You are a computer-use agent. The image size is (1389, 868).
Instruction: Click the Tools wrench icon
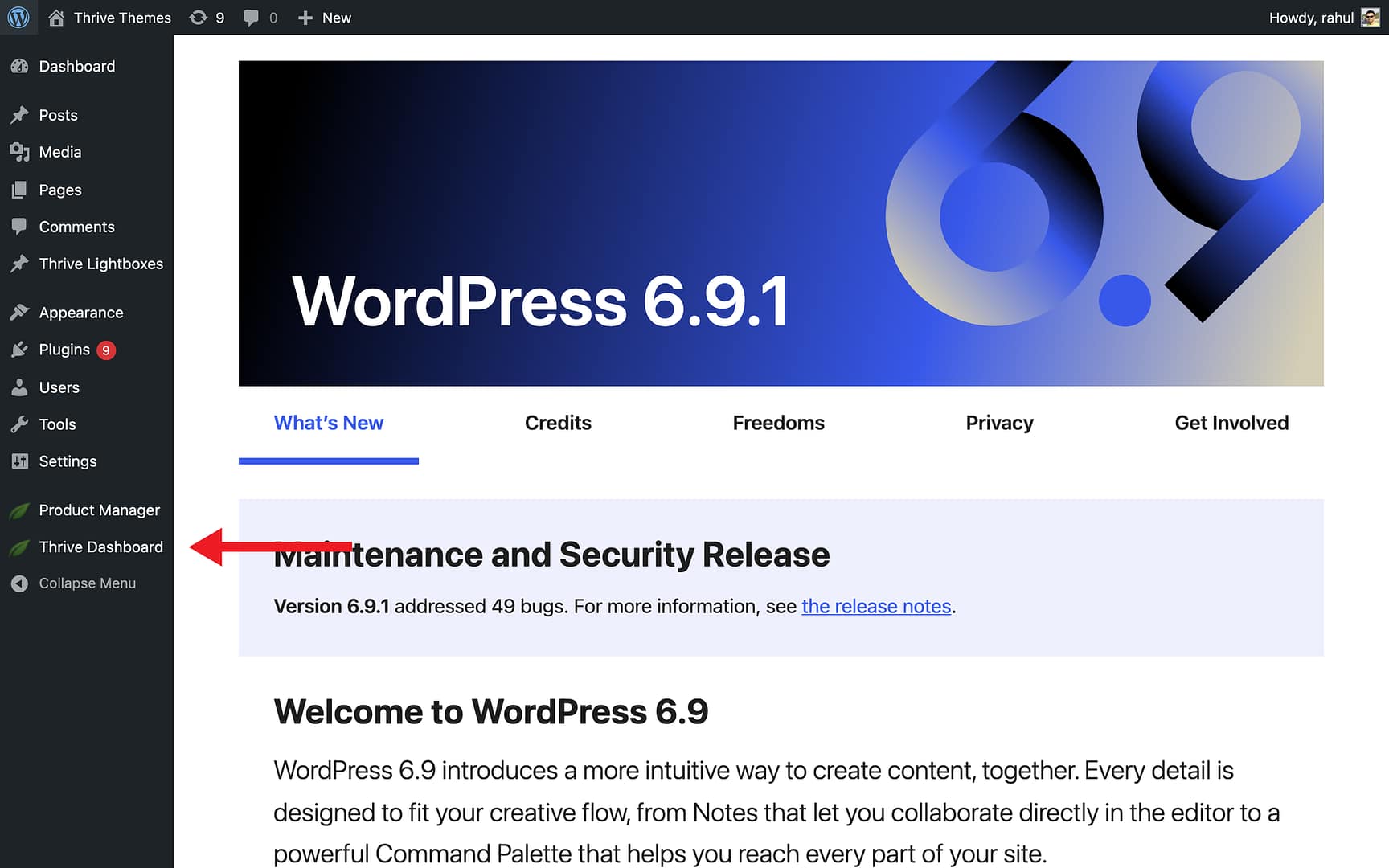[x=19, y=424]
